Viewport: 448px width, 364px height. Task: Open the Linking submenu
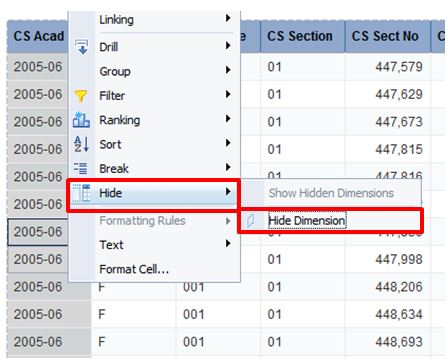[154, 19]
